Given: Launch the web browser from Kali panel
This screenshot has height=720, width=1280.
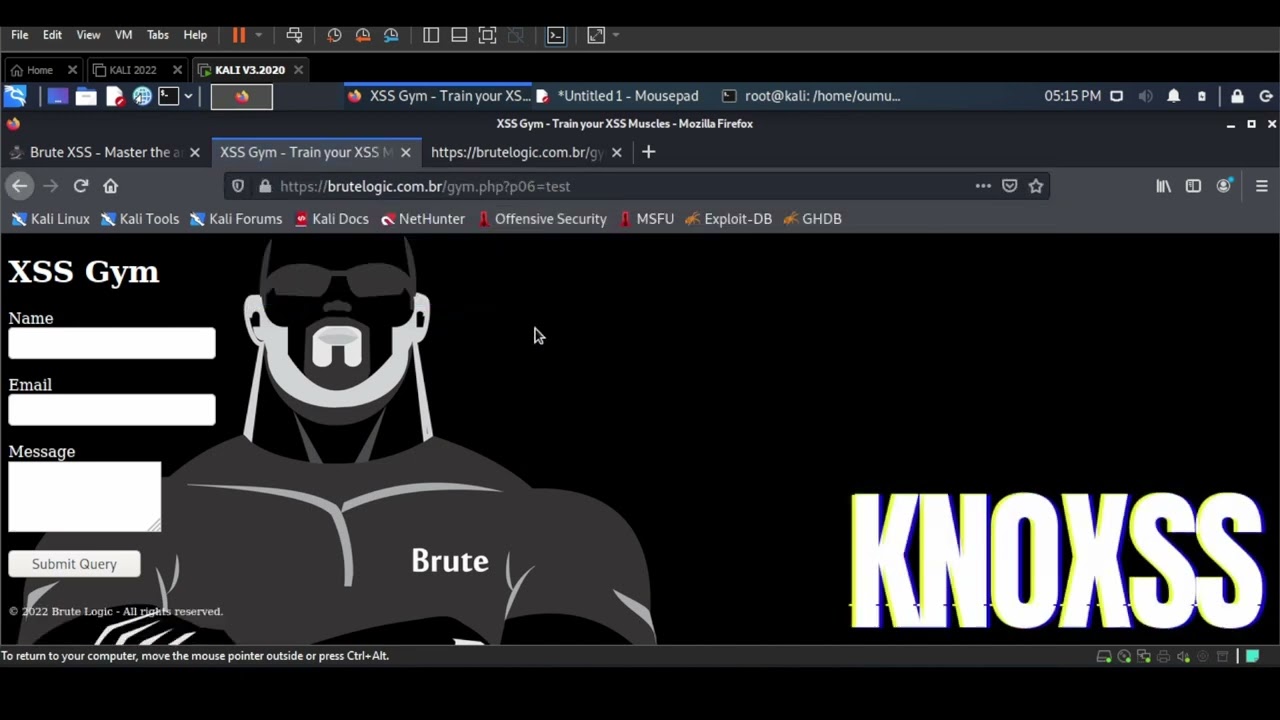Looking at the screenshot, I should point(142,96).
